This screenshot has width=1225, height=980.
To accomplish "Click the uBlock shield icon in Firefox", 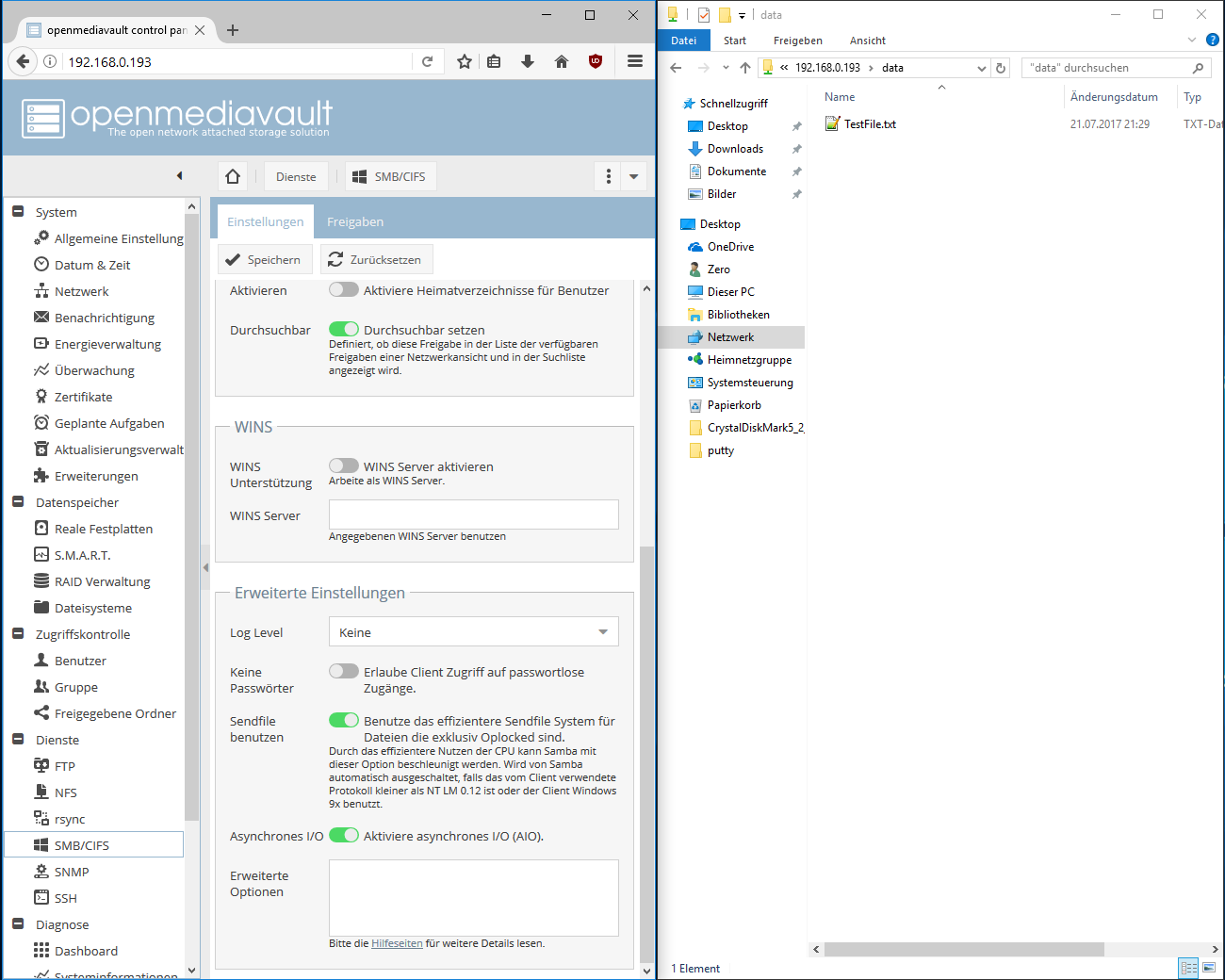I will pyautogui.click(x=595, y=61).
